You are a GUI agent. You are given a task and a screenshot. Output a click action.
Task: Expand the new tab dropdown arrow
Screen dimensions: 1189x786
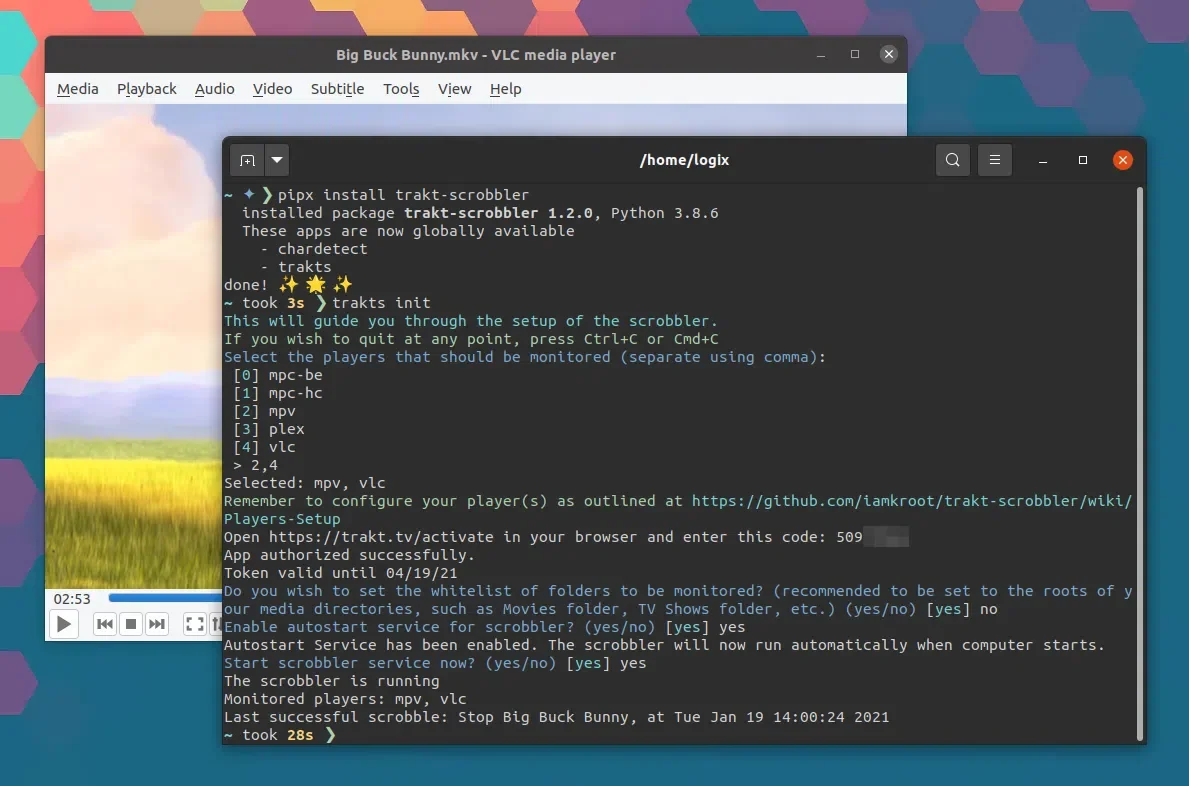point(277,159)
